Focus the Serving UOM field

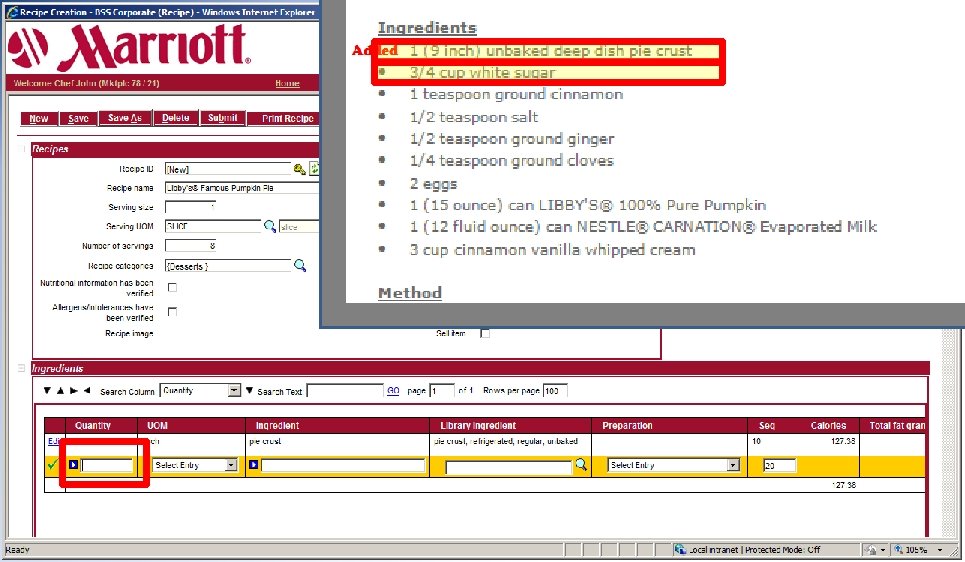point(213,226)
